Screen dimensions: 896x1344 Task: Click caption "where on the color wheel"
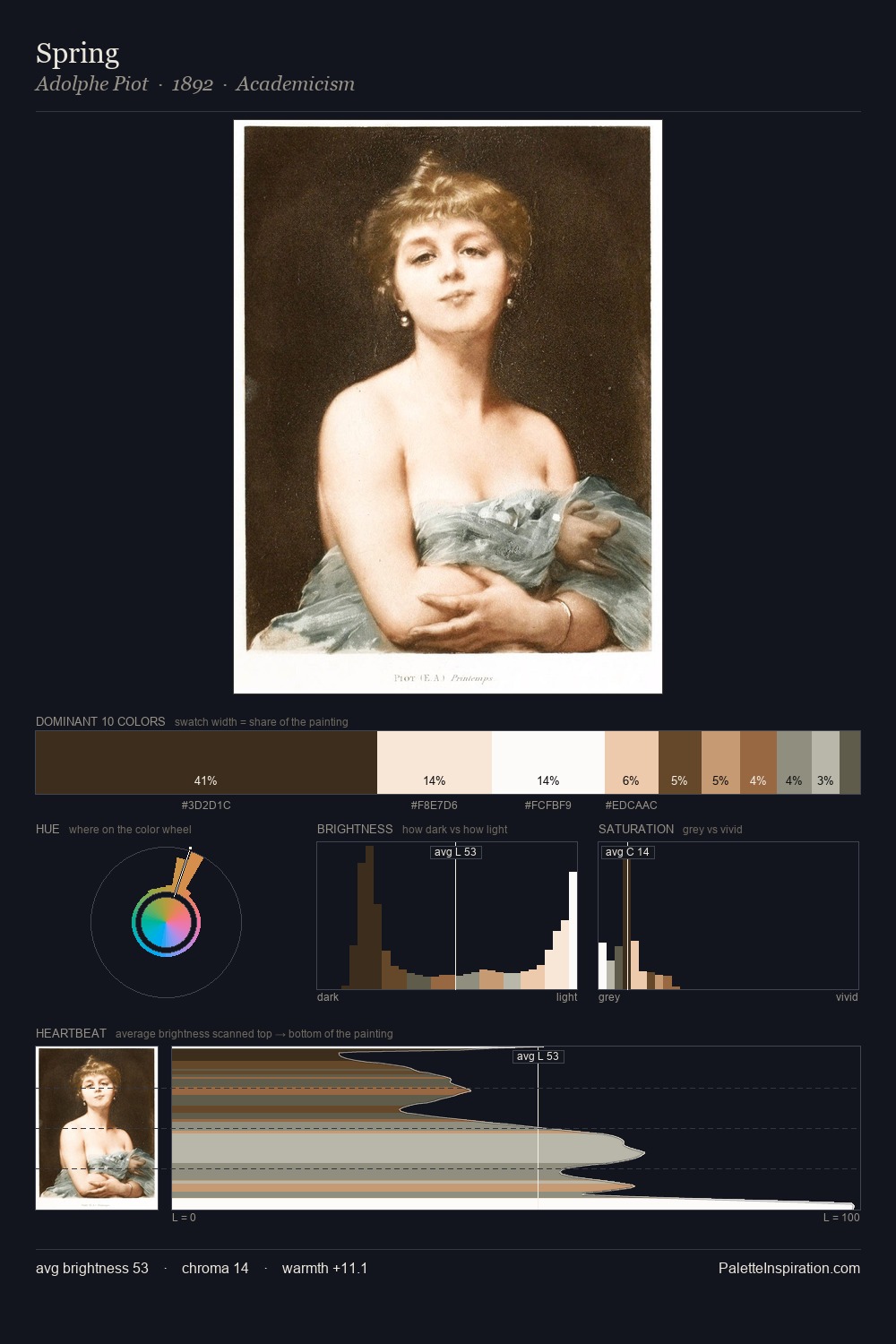[x=130, y=830]
